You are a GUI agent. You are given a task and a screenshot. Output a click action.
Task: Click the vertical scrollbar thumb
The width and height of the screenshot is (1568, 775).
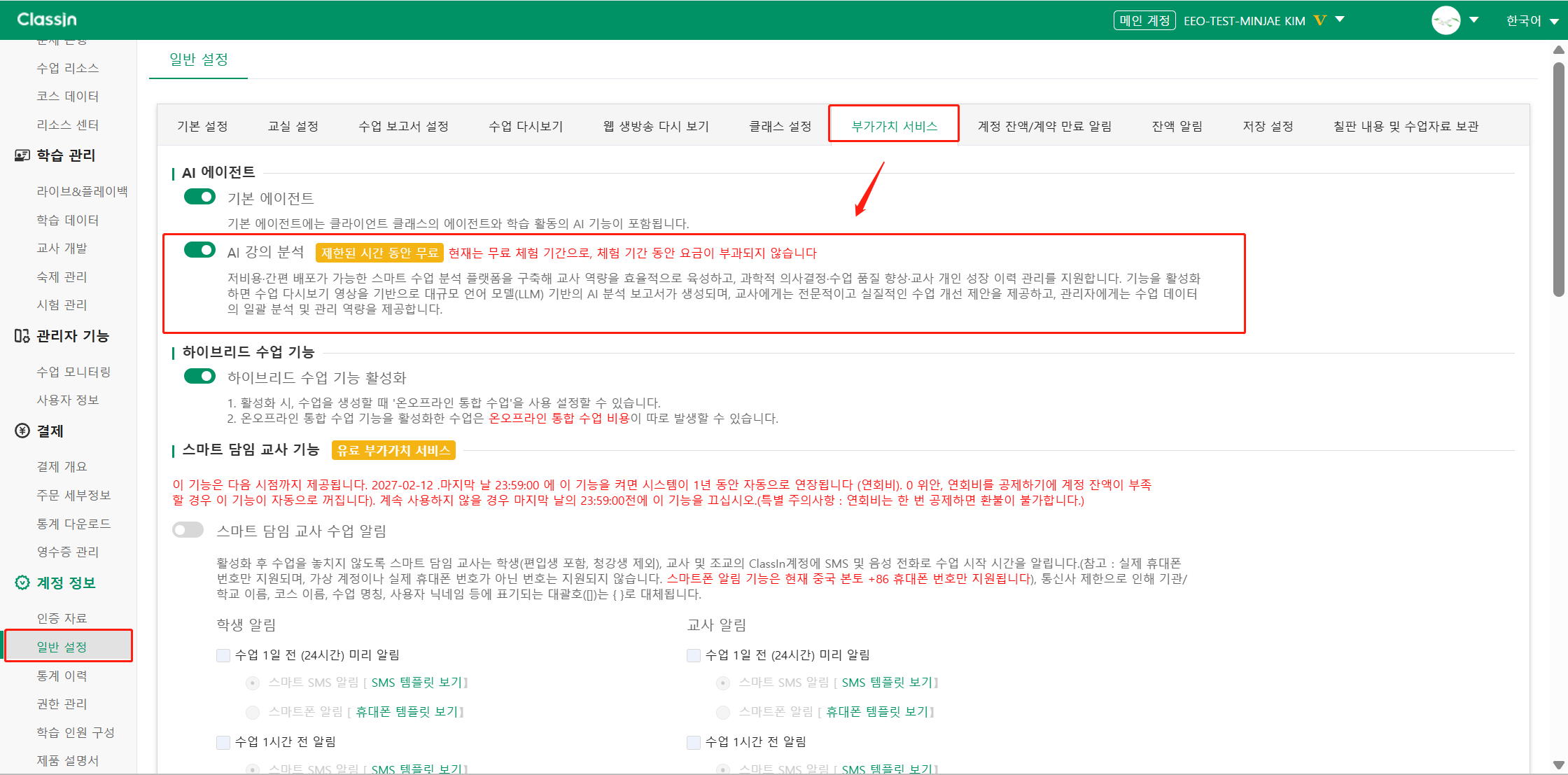1559,180
